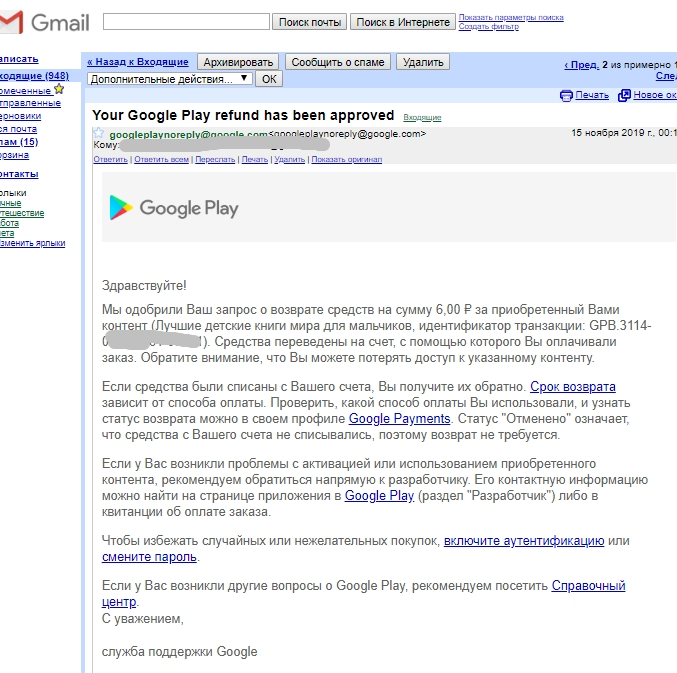Click small Удалить link under sender

click(289, 159)
